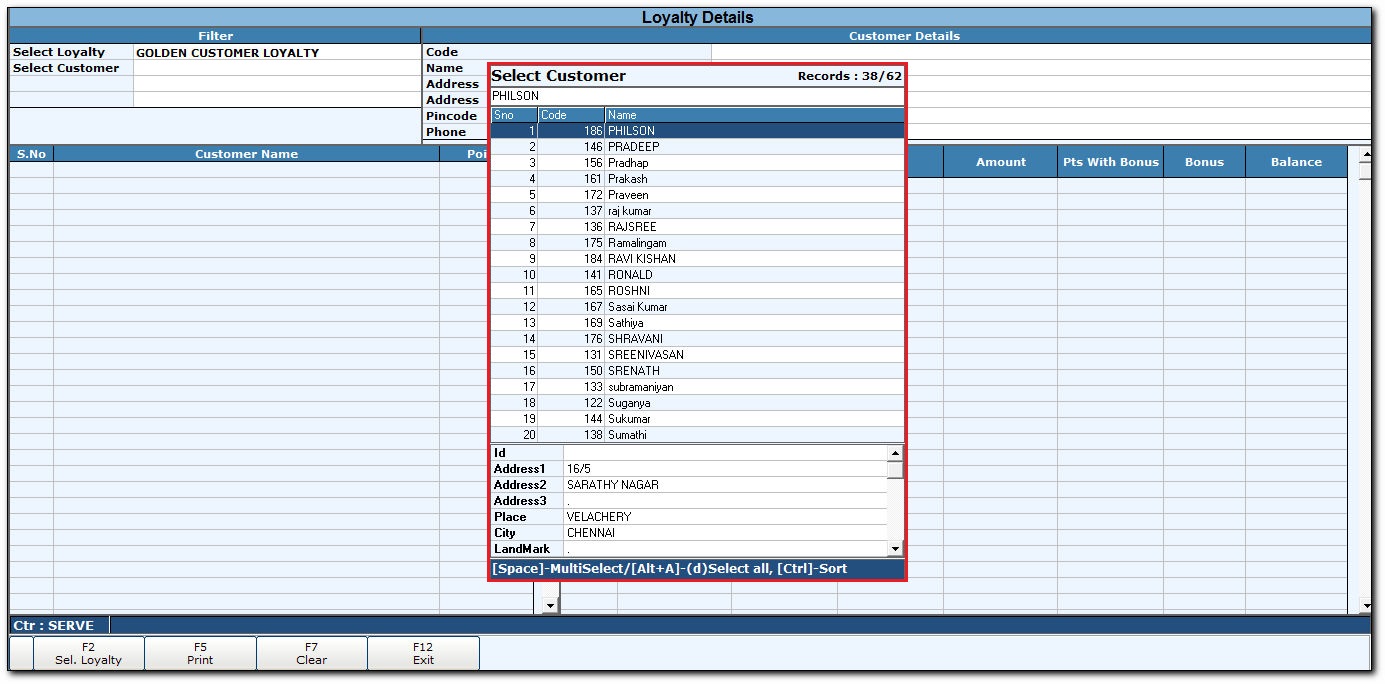Click the F12 Exit button
This screenshot has width=1385, height=684.
click(x=424, y=653)
